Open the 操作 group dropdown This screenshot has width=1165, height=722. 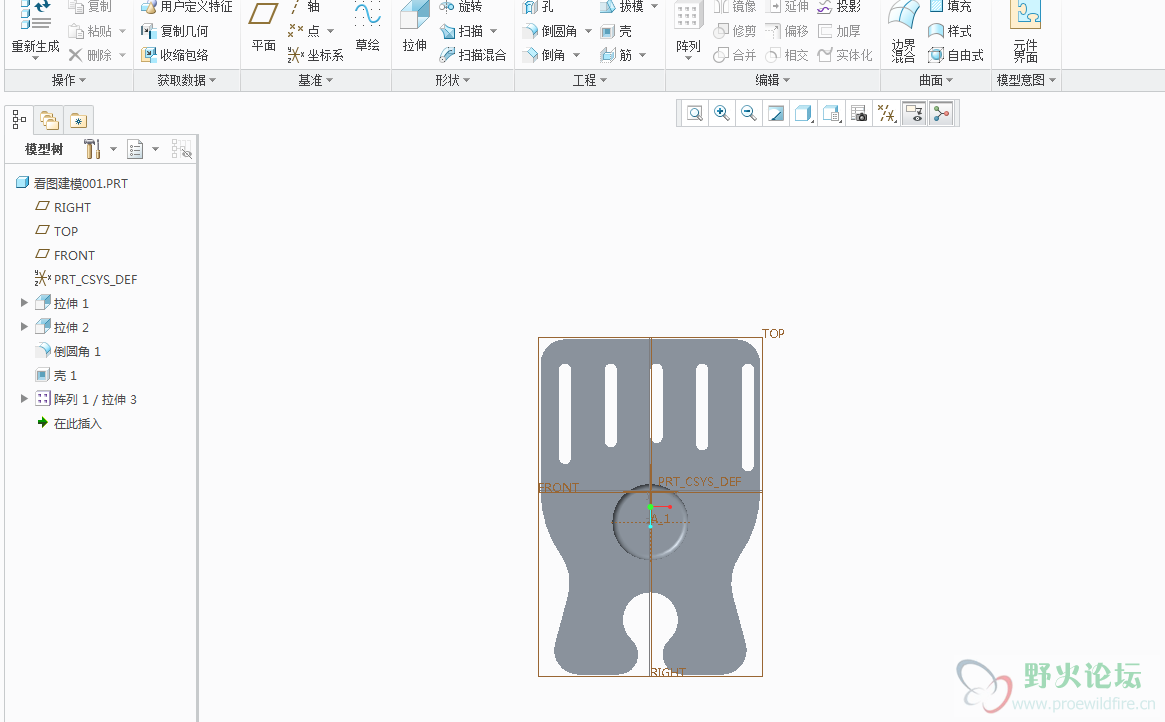pos(68,80)
